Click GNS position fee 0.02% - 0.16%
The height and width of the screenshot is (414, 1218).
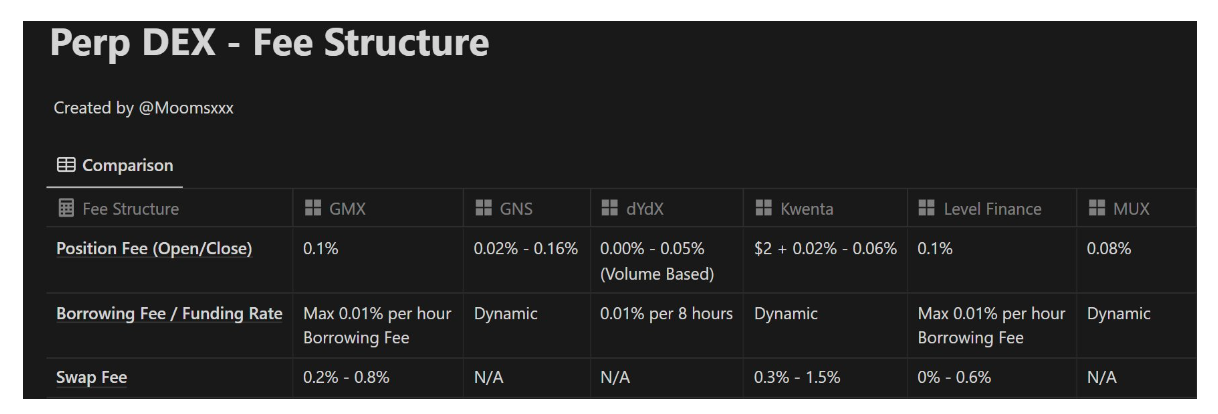tap(528, 259)
